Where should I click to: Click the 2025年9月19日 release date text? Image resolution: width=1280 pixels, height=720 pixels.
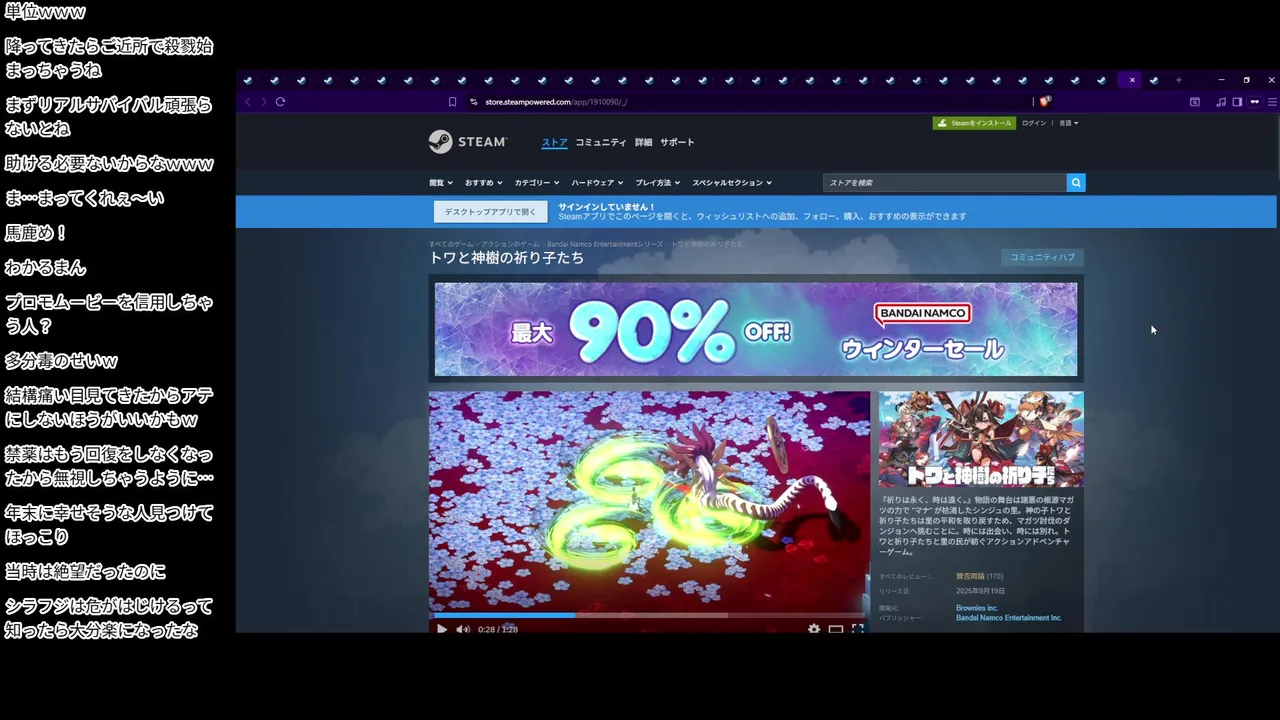coord(979,591)
